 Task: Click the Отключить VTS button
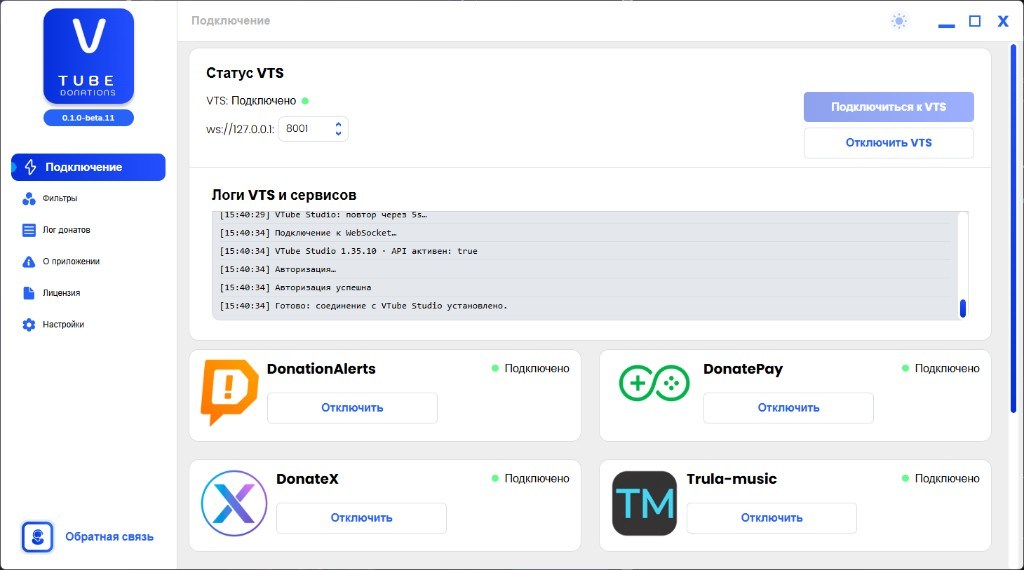(x=888, y=142)
